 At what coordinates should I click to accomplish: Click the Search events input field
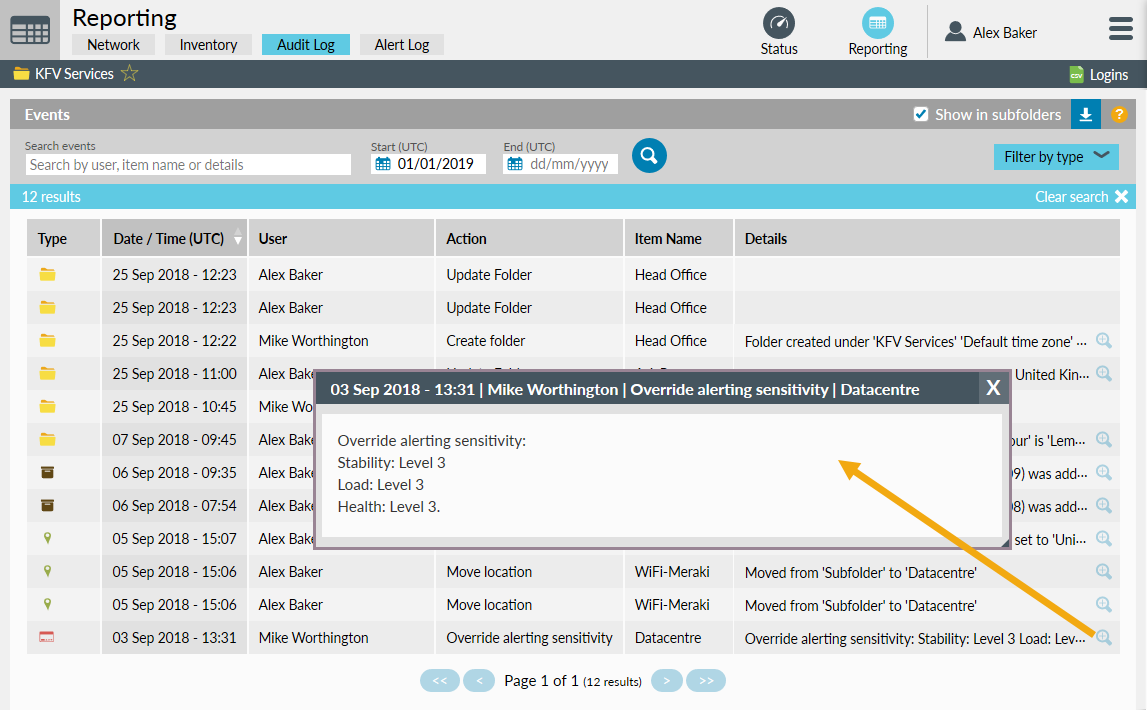coord(188,165)
